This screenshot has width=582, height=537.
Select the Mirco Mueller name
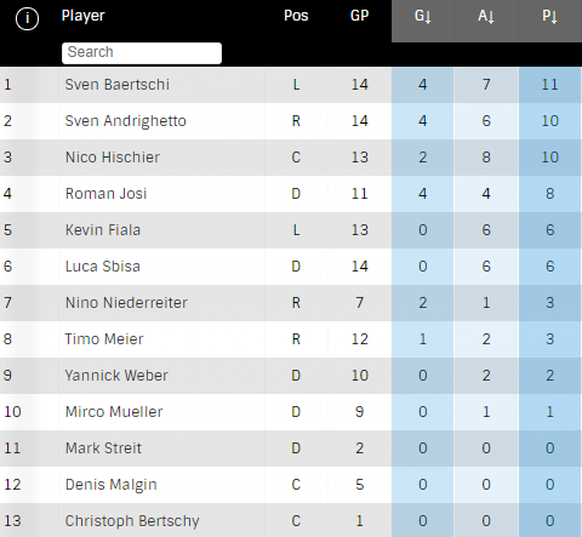(114, 412)
